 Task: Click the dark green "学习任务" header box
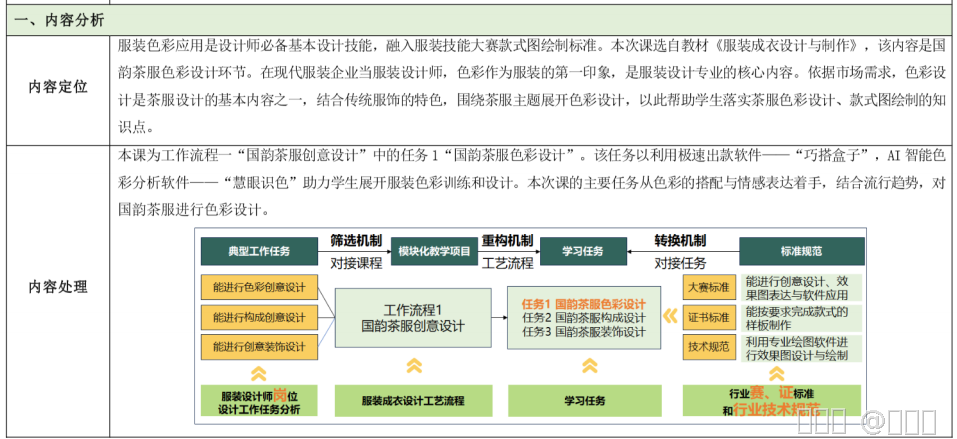[x=583, y=252]
